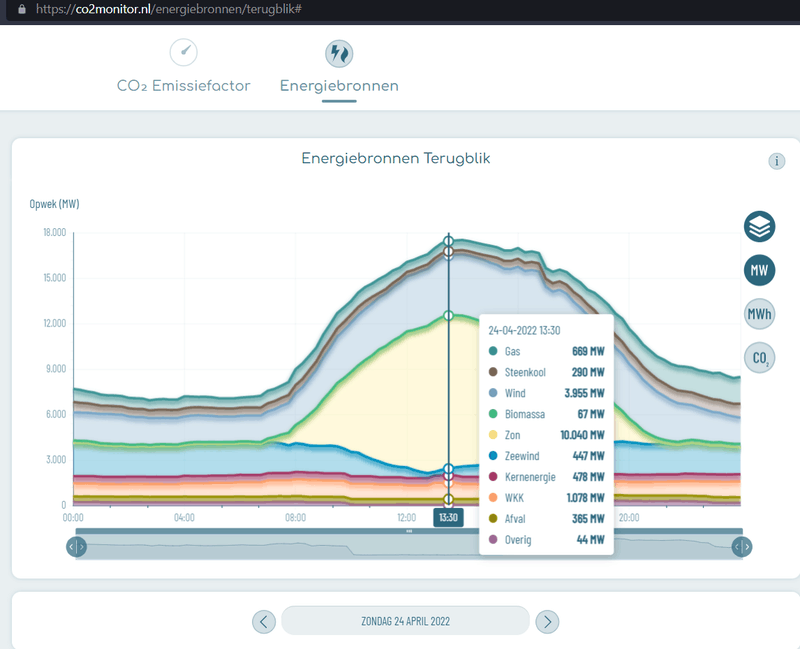
Task: Click the 'Energiebronnen Terugblik' chart title
Action: (x=396, y=159)
